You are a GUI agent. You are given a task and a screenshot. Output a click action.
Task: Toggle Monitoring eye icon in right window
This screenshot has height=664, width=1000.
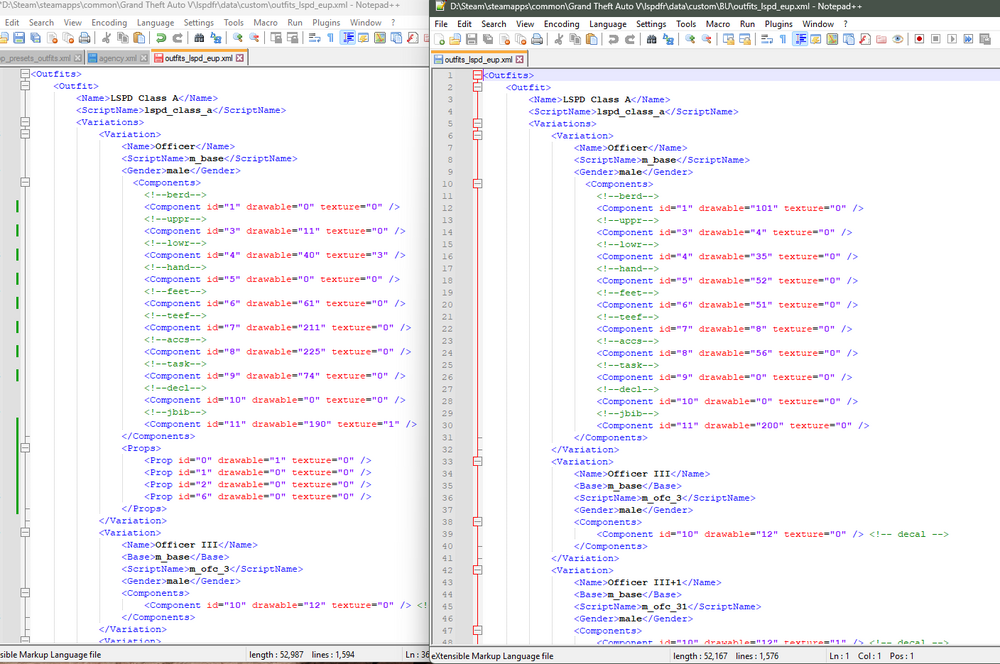tap(898, 40)
